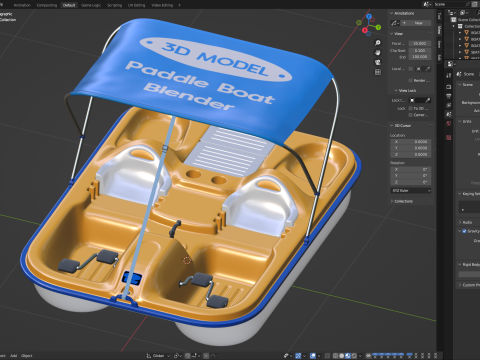This screenshot has width=480, height=360.
Task: Click 3D Cursor Location Z field
Action: pos(411,154)
